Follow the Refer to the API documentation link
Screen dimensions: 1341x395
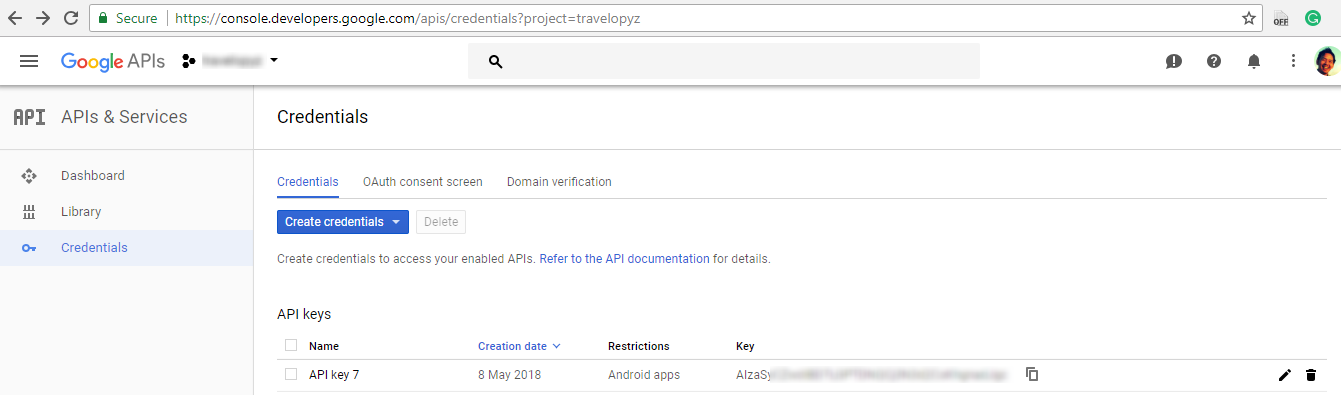coord(624,259)
